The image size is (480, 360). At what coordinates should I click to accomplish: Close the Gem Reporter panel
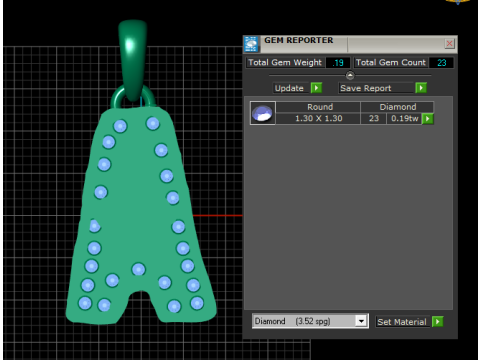click(x=449, y=43)
